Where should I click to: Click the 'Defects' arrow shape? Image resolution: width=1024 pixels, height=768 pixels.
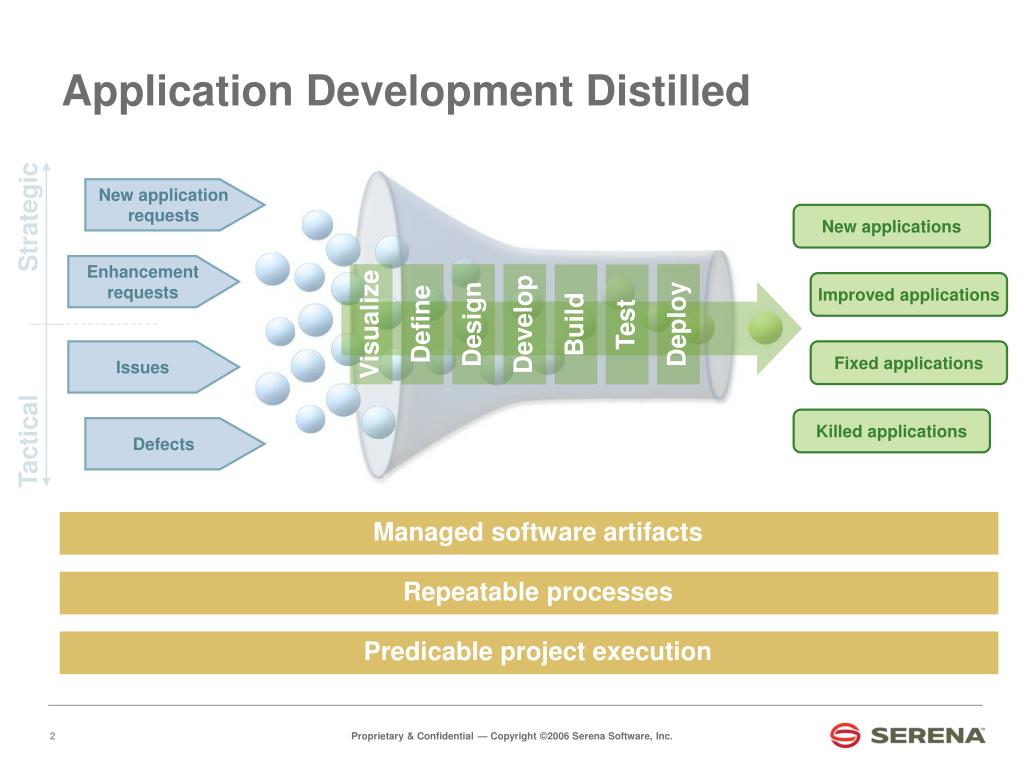click(174, 444)
